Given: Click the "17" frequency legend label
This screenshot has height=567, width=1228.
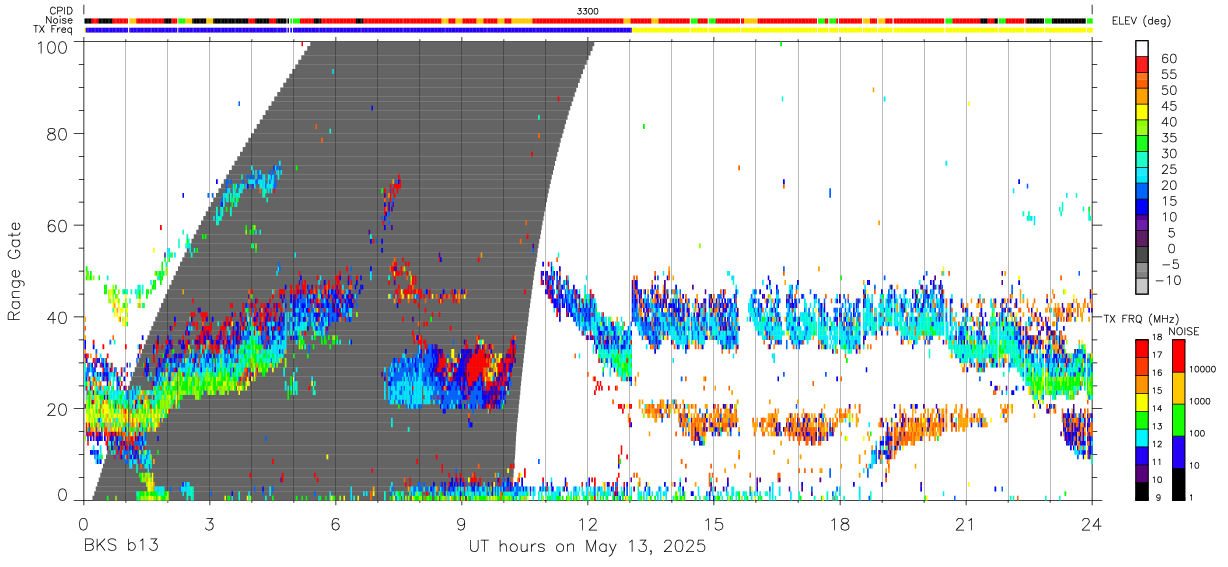Looking at the screenshot, I should [1157, 355].
